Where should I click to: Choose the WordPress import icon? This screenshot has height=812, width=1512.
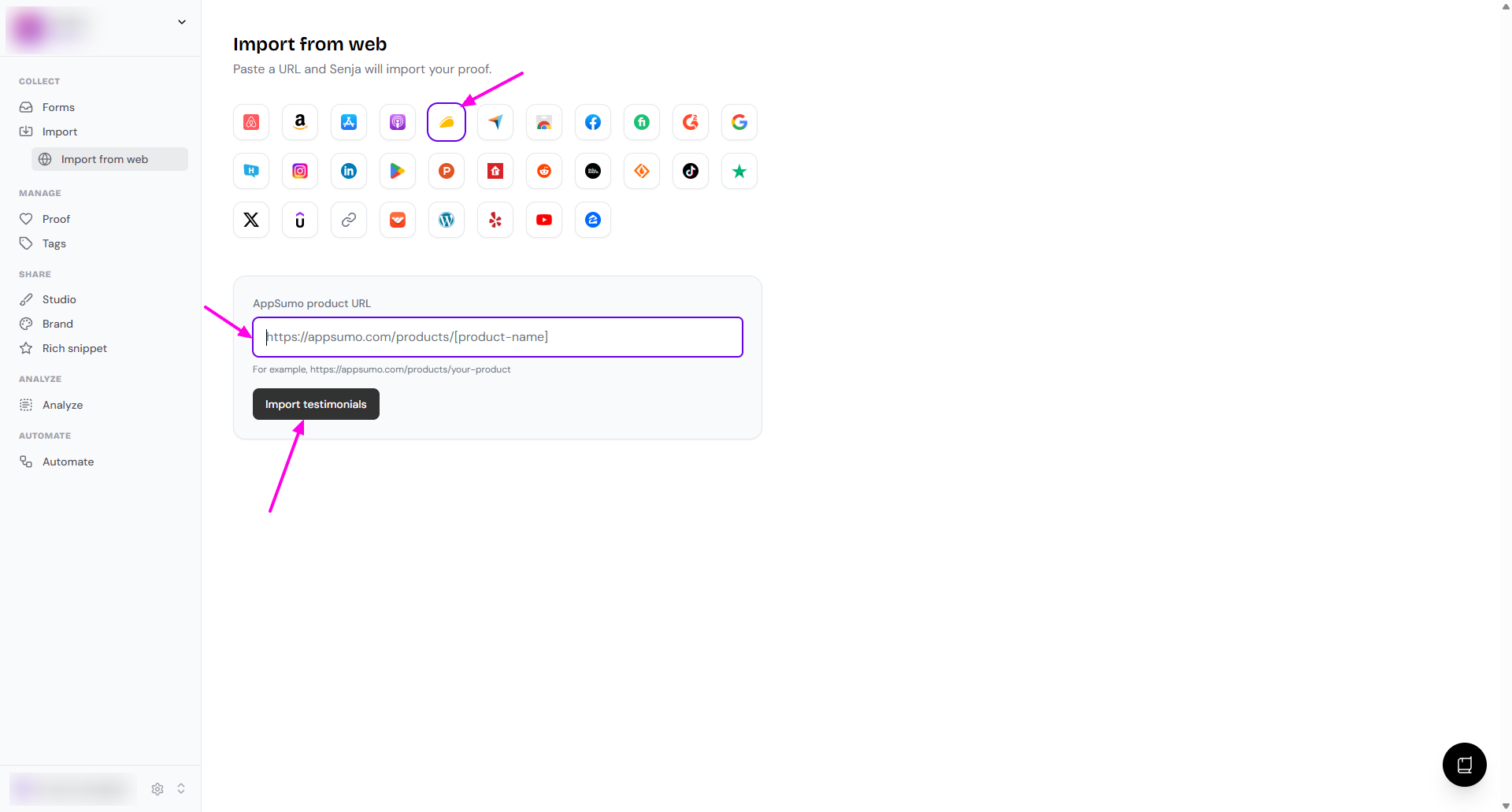tap(447, 220)
